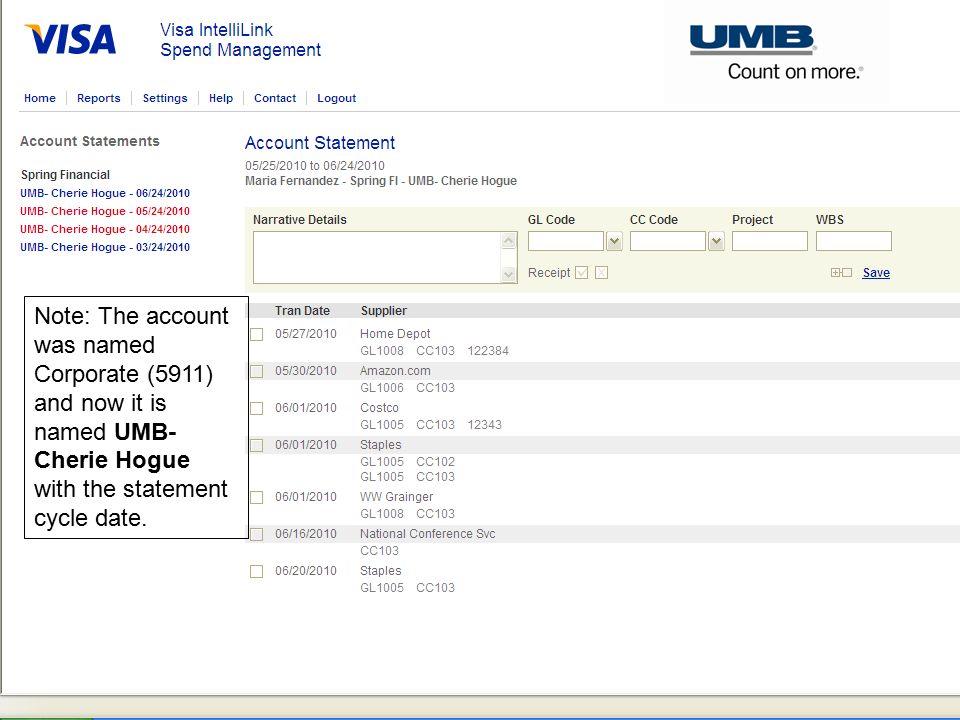This screenshot has height=720, width=960.
Task: Click the UMB Count on more logo
Action: coord(776,53)
